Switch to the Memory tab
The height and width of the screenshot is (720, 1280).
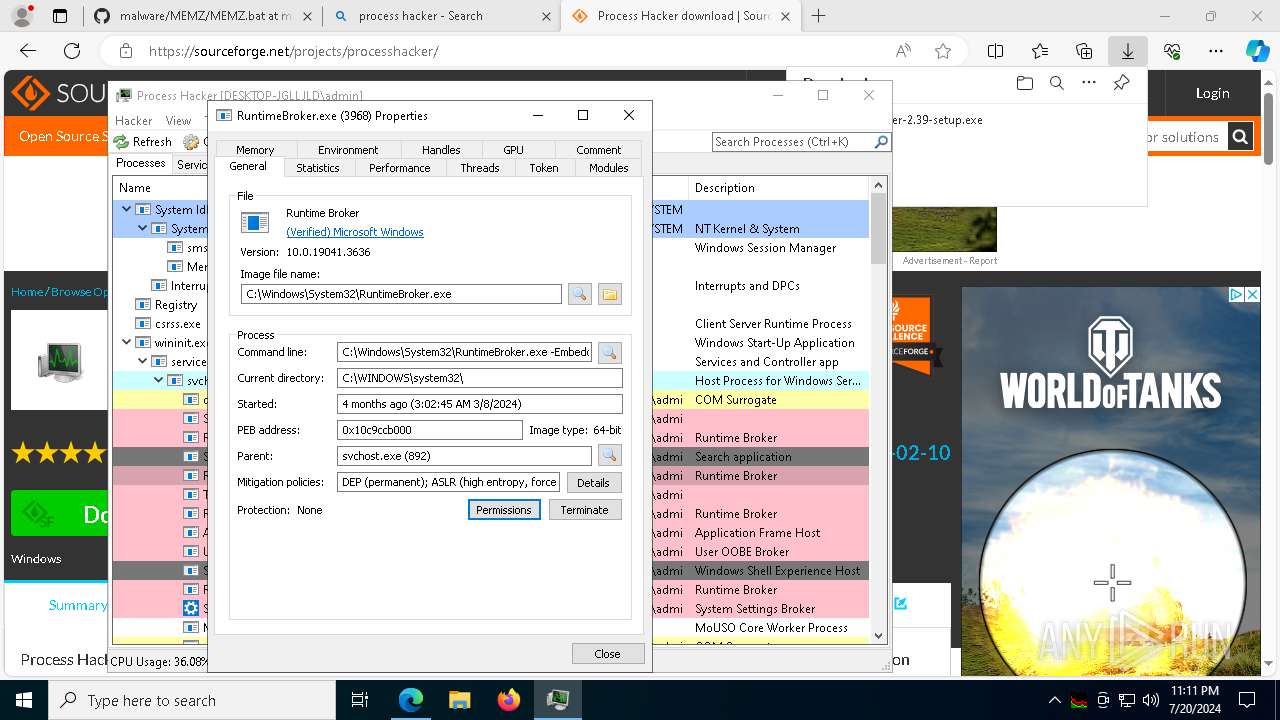click(x=255, y=149)
